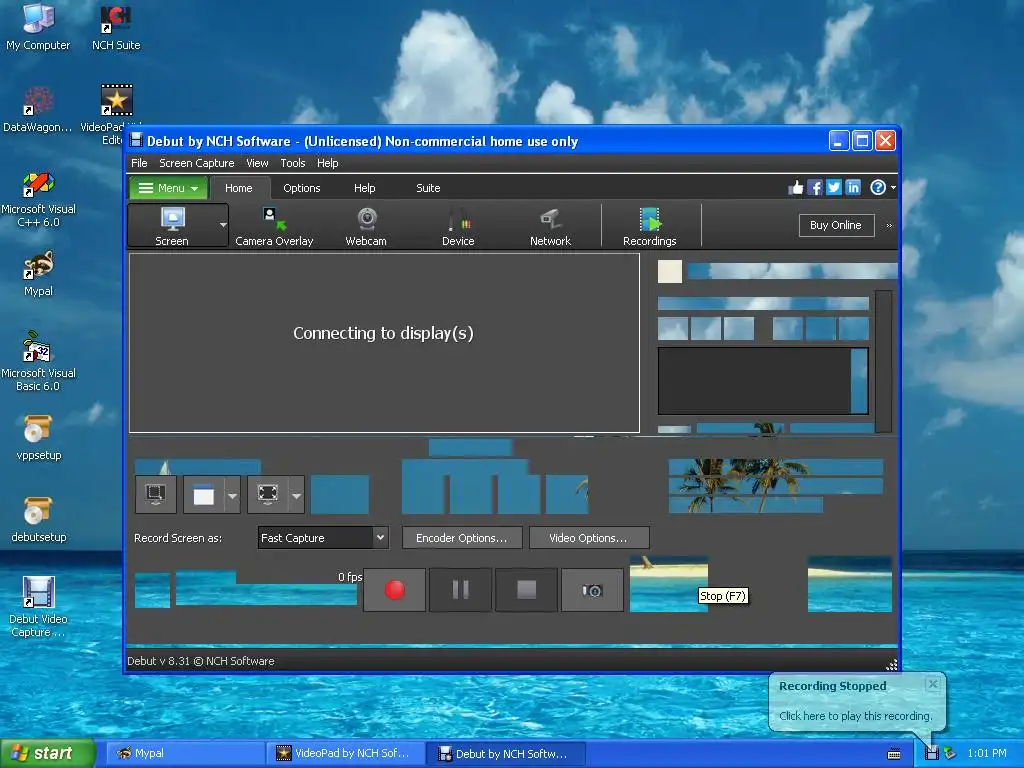The height and width of the screenshot is (768, 1024).
Task: Open region selection dropdown arrow
Action: pyautogui.click(x=296, y=495)
